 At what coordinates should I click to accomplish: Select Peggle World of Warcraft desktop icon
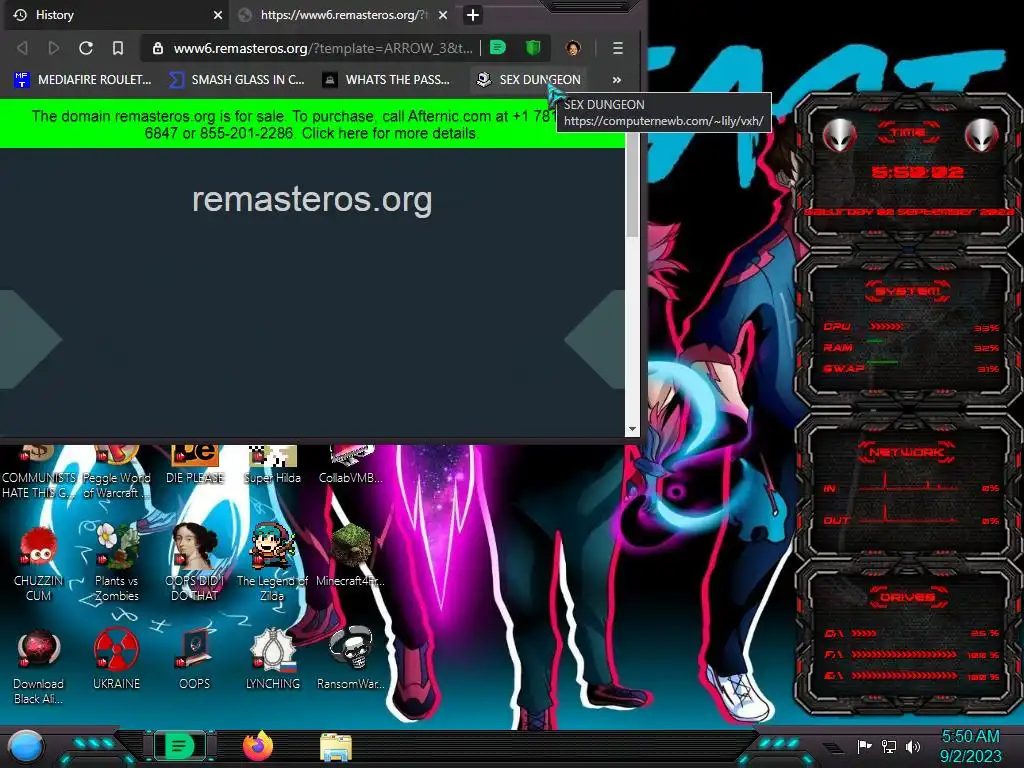coord(116,473)
